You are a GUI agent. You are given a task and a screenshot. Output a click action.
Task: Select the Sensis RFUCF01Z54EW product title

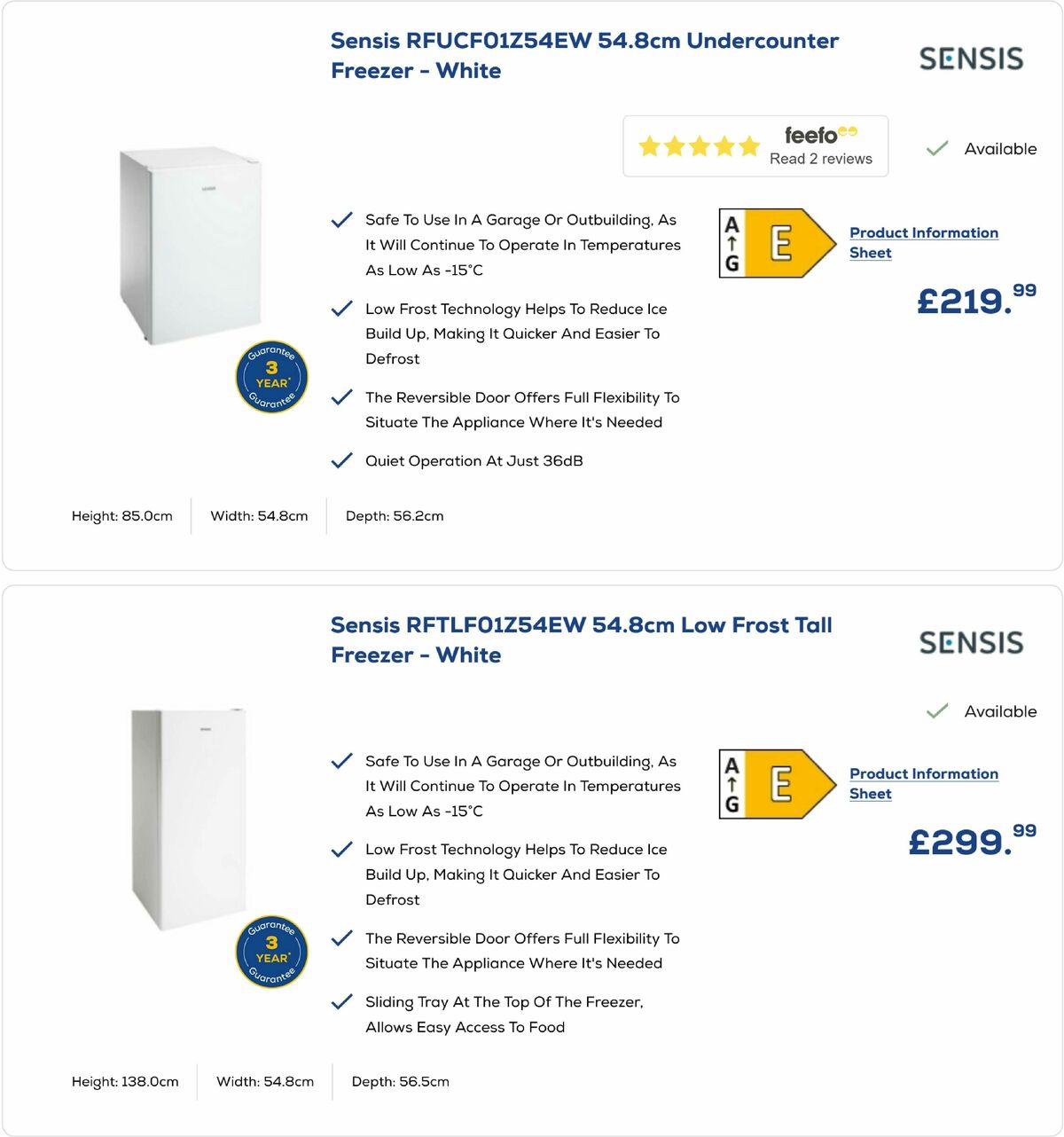coord(584,55)
